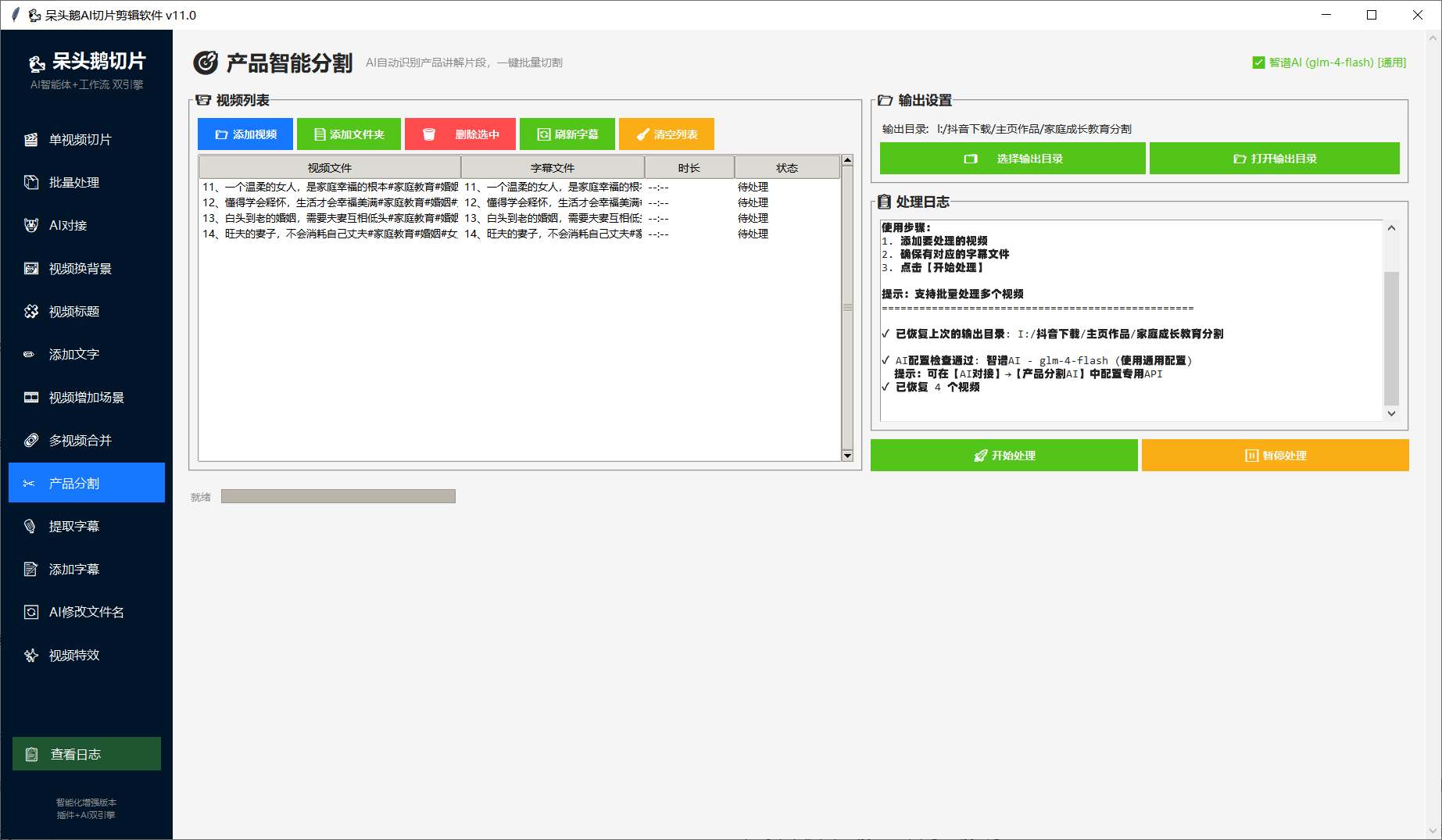Click the pause icon on 暂停处理
Screen dimensions: 1442x840
click(x=1251, y=456)
